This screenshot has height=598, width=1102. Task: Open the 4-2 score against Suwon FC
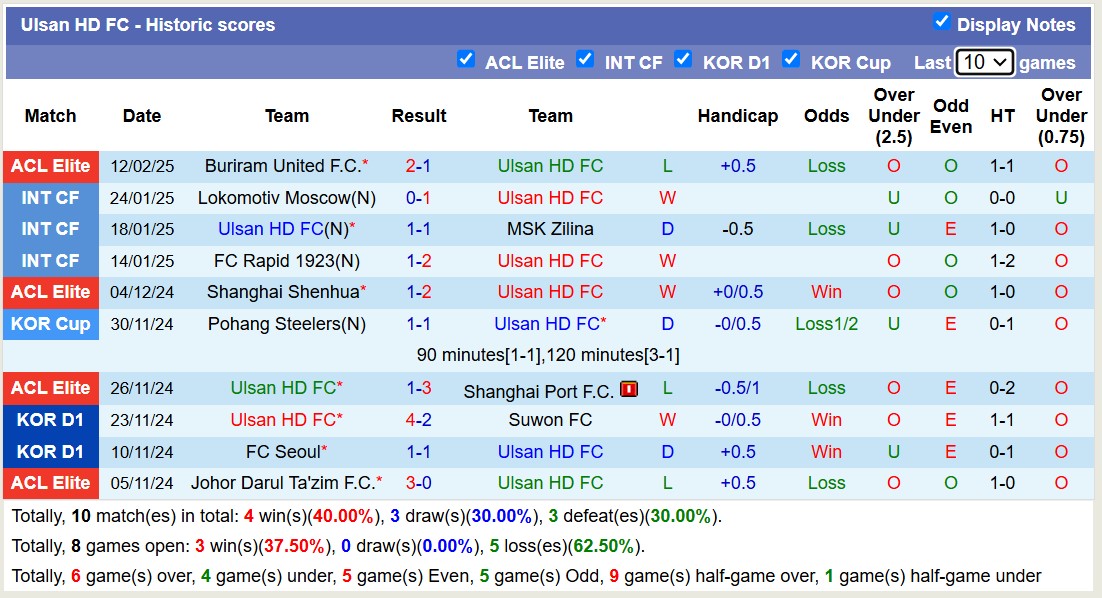[418, 420]
